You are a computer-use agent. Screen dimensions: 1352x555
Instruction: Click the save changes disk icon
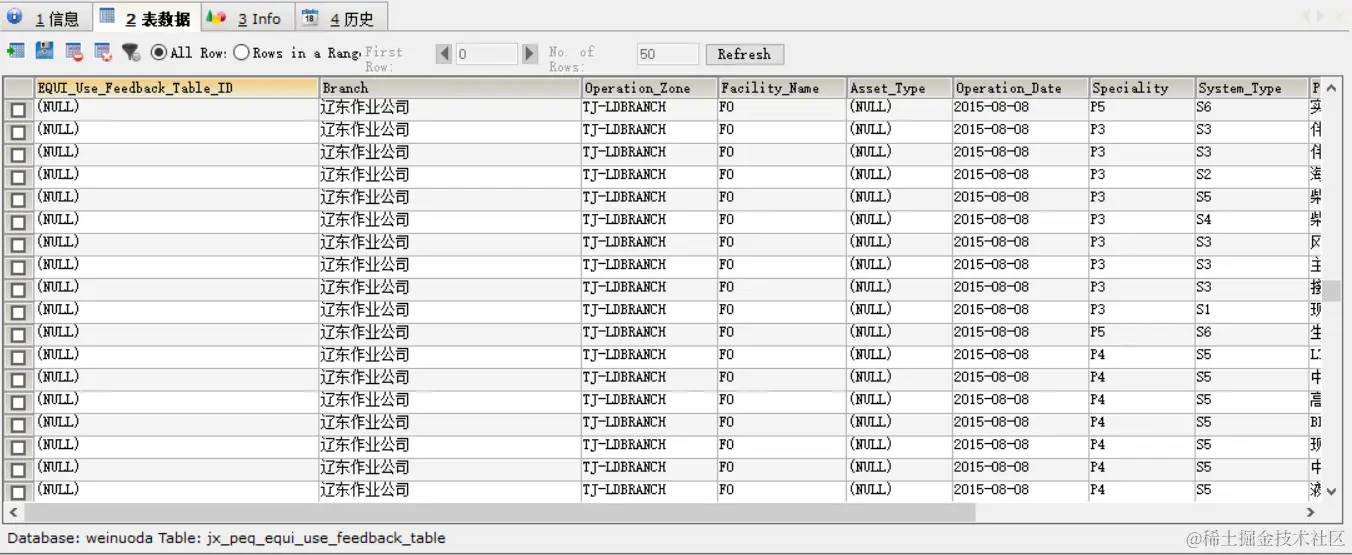click(x=45, y=52)
